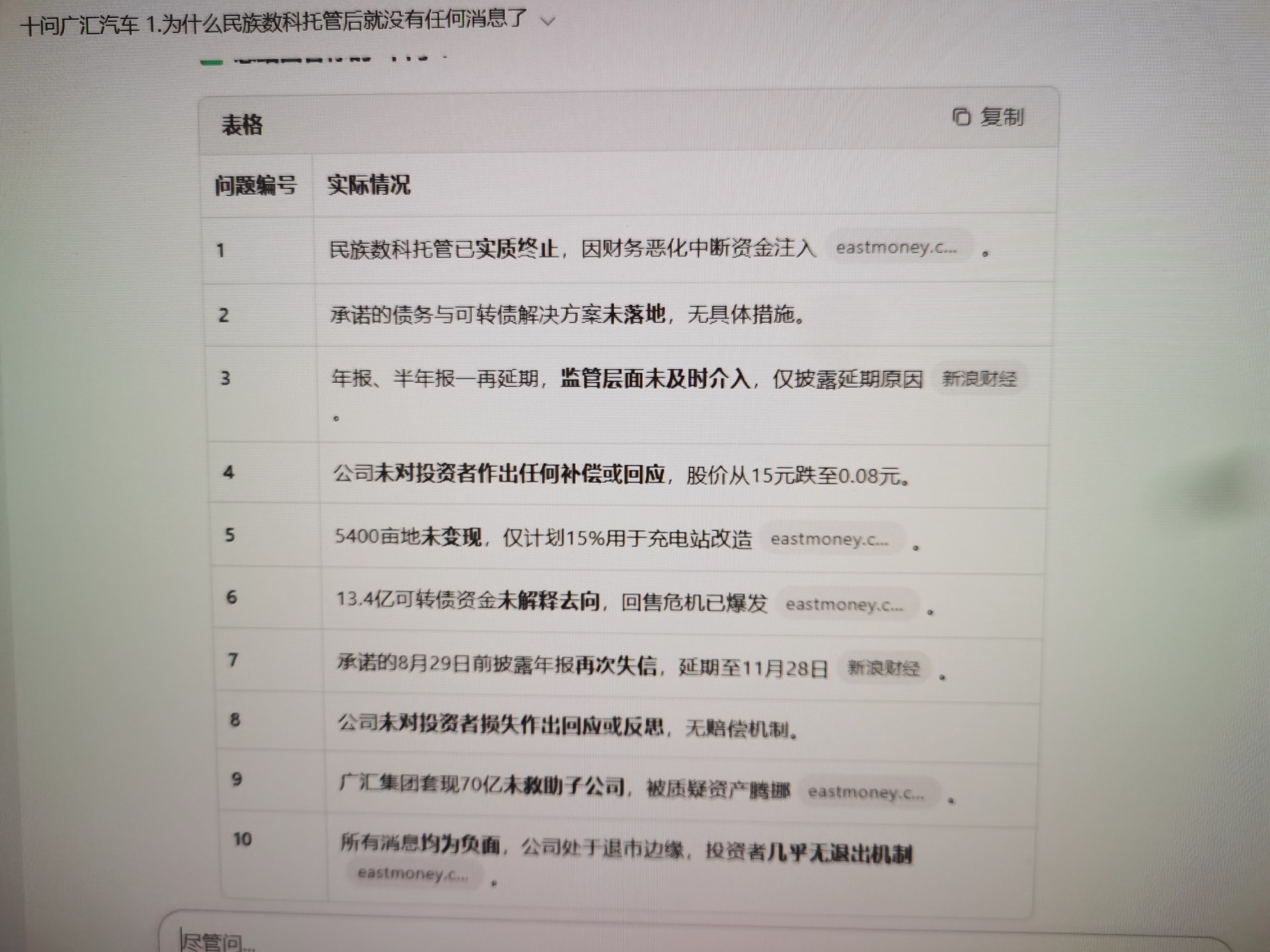Click text 回售危机已爆发 in row 6

click(694, 603)
